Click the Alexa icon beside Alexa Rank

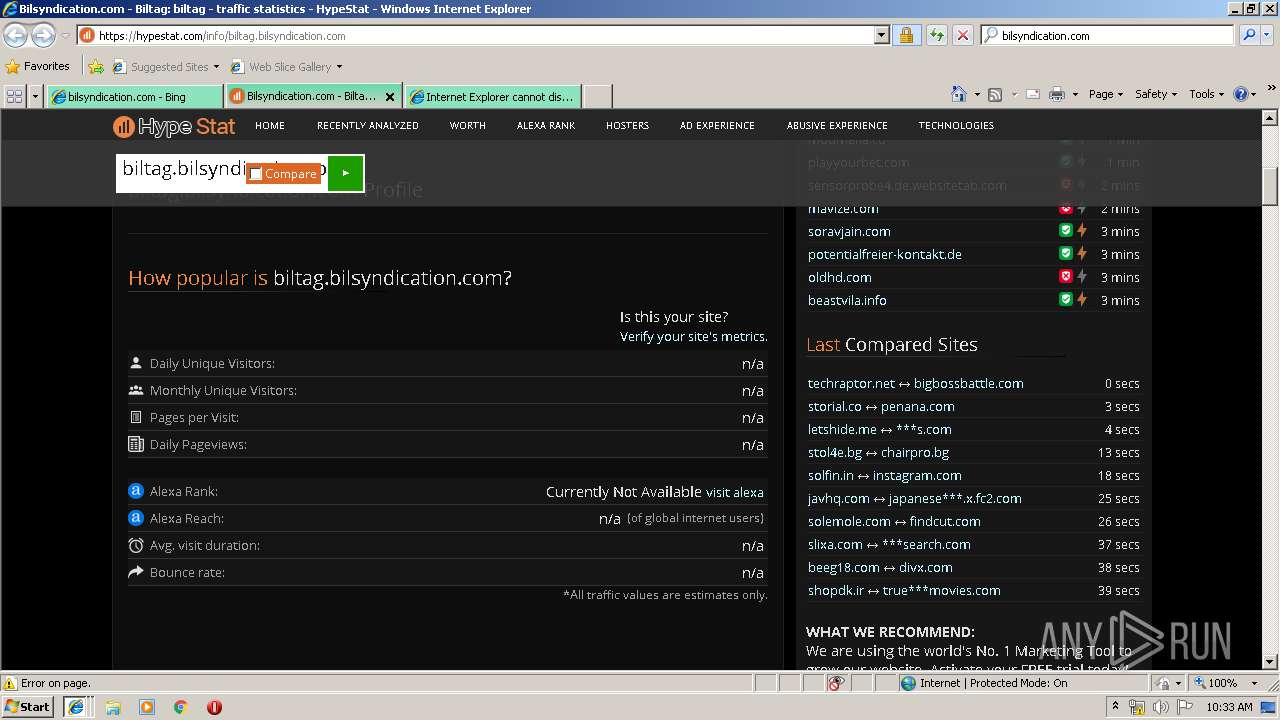coord(136,491)
